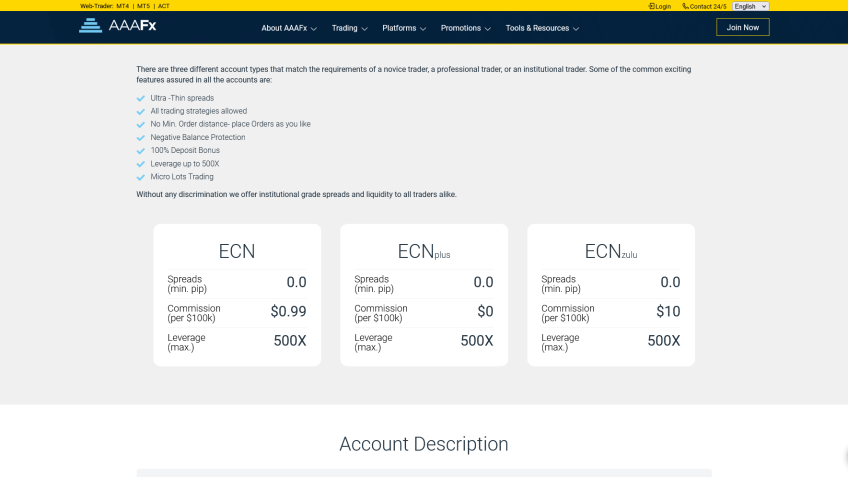Screen dimensions: 848x477
Task: Click the checkmark beside 100% Deposit Bonus
Action: 141,150
